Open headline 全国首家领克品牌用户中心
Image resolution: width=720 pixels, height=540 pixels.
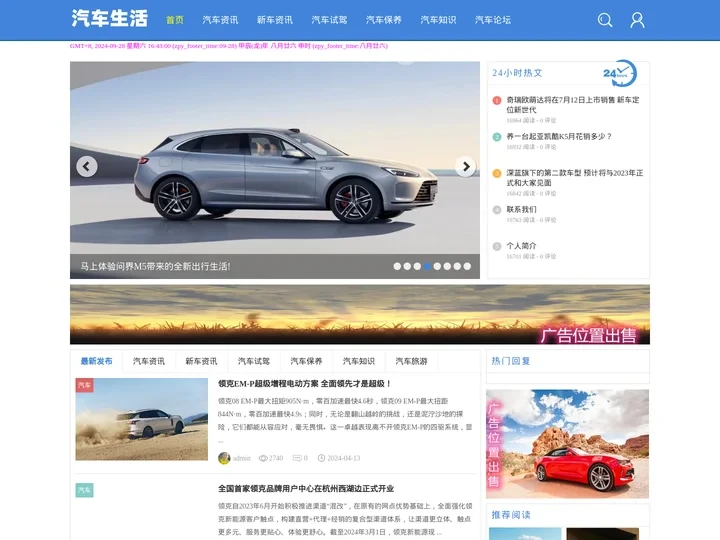coord(306,489)
